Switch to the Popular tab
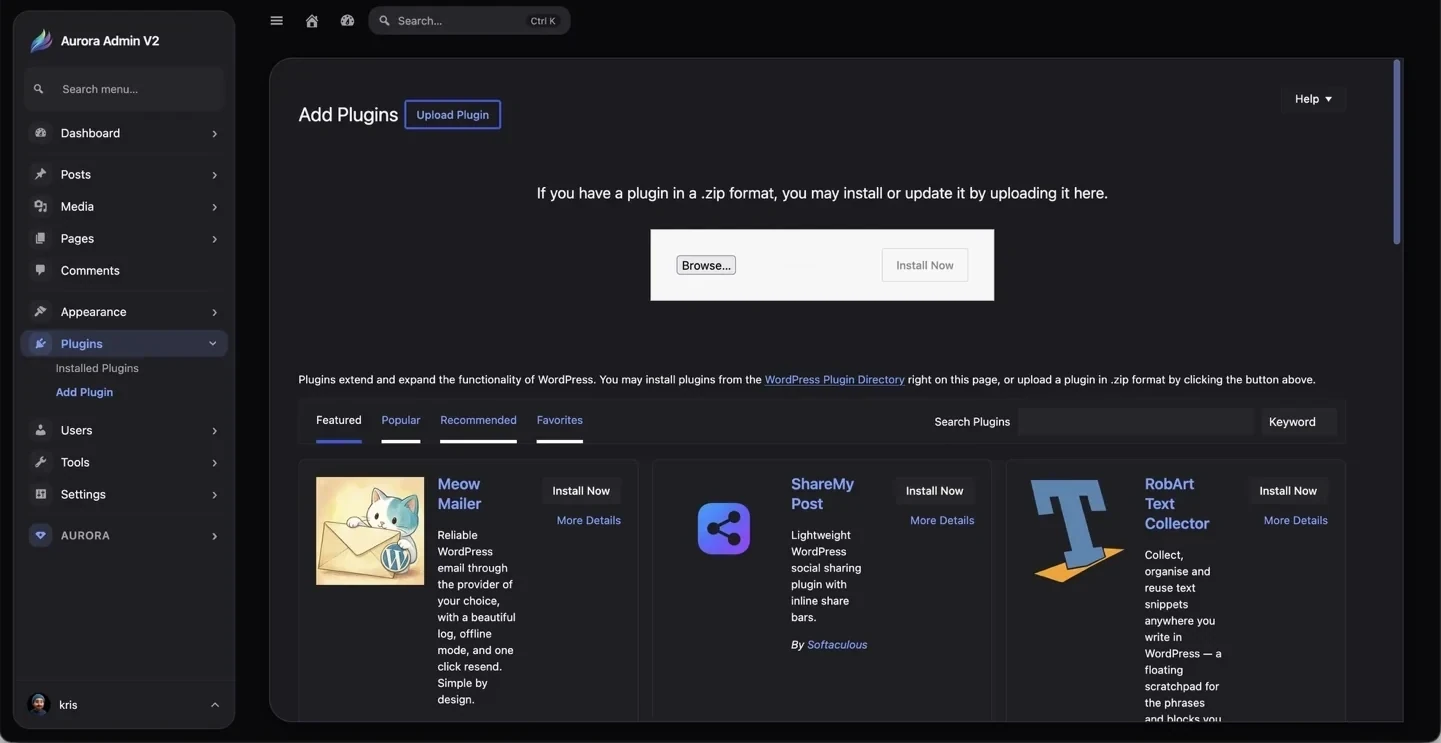The height and width of the screenshot is (743, 1441). pyautogui.click(x=401, y=421)
